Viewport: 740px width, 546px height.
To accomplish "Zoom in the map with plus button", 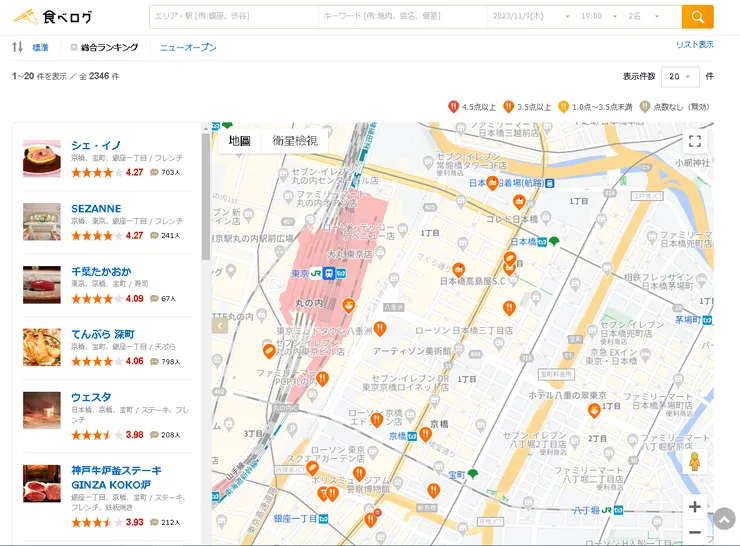I will (x=695, y=507).
